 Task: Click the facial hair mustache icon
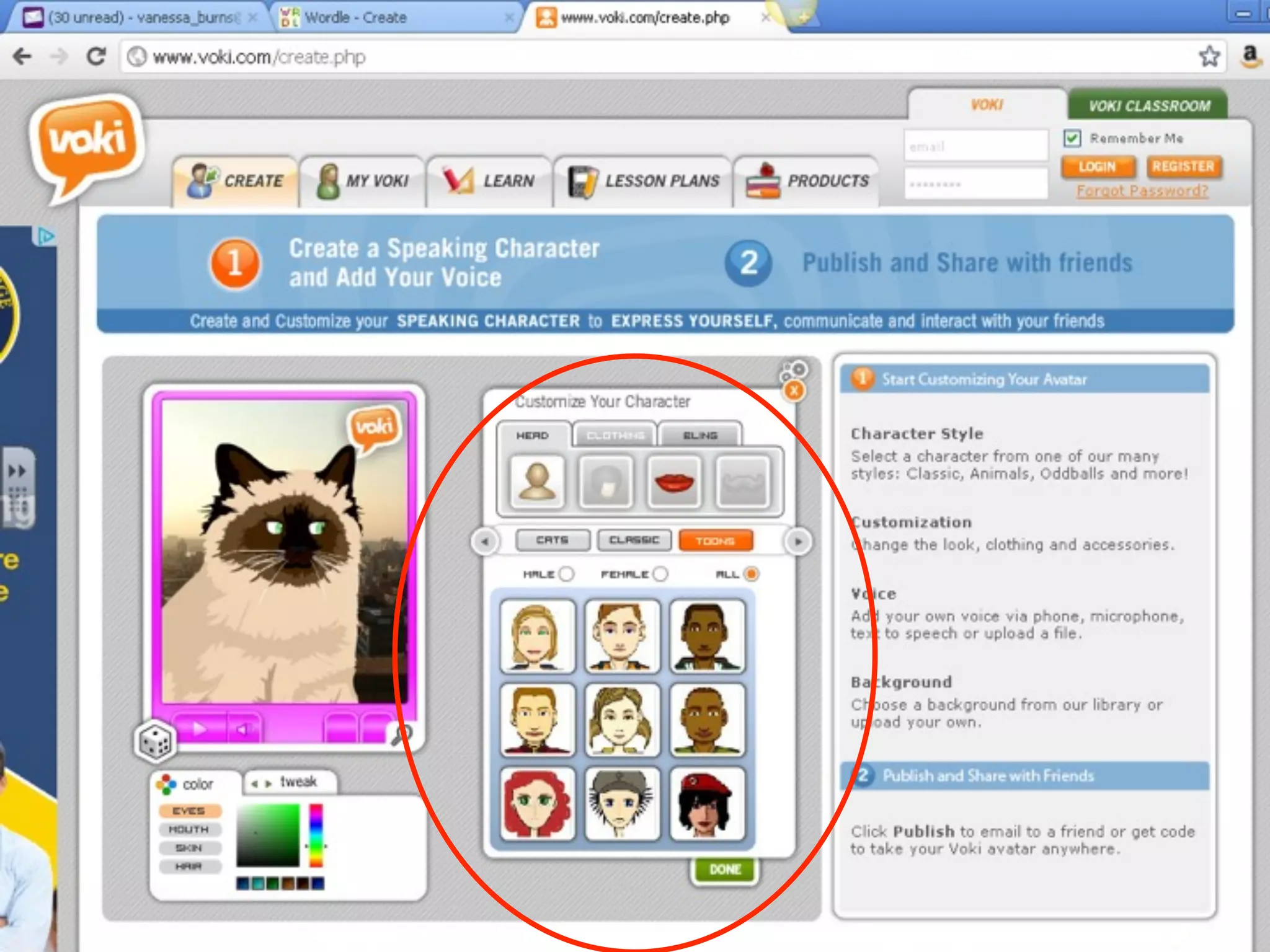(743, 482)
